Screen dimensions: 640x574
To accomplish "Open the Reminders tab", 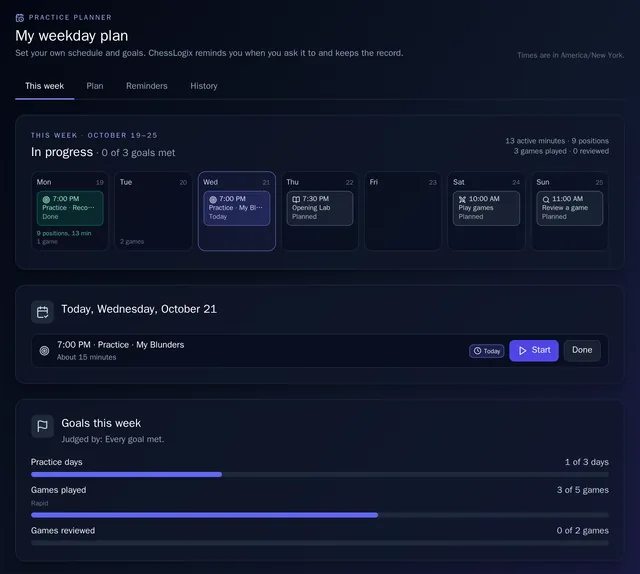I will pos(147,86).
